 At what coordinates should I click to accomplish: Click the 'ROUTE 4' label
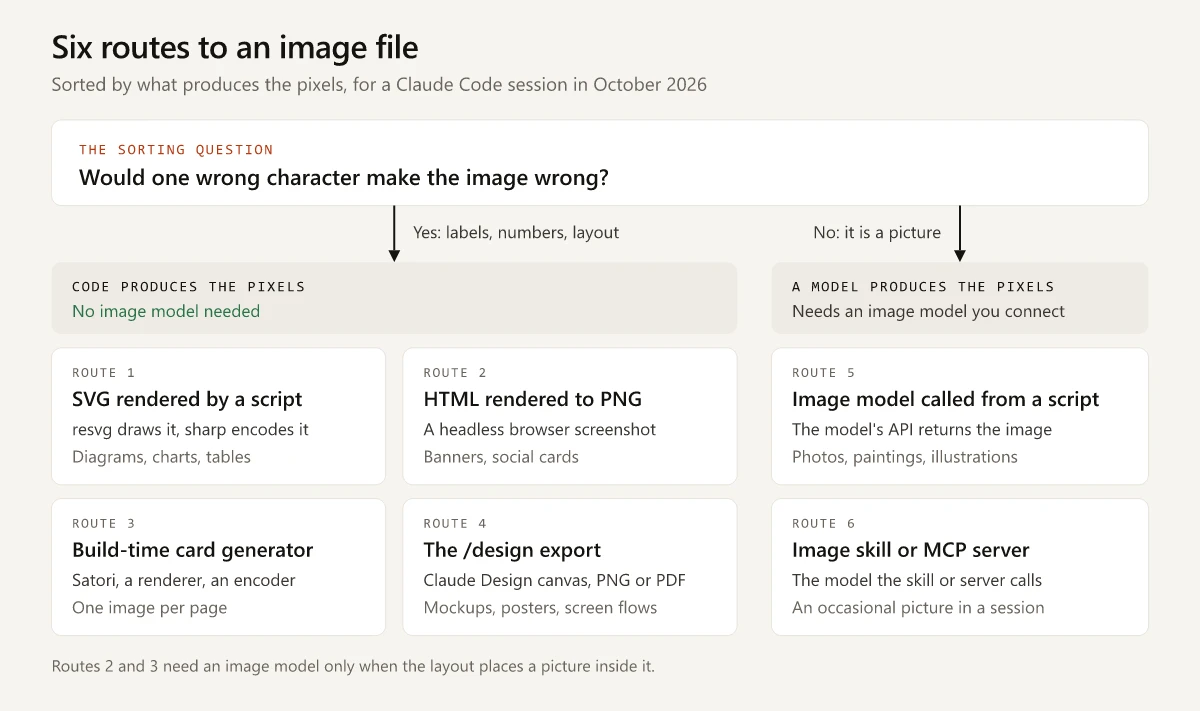(455, 524)
